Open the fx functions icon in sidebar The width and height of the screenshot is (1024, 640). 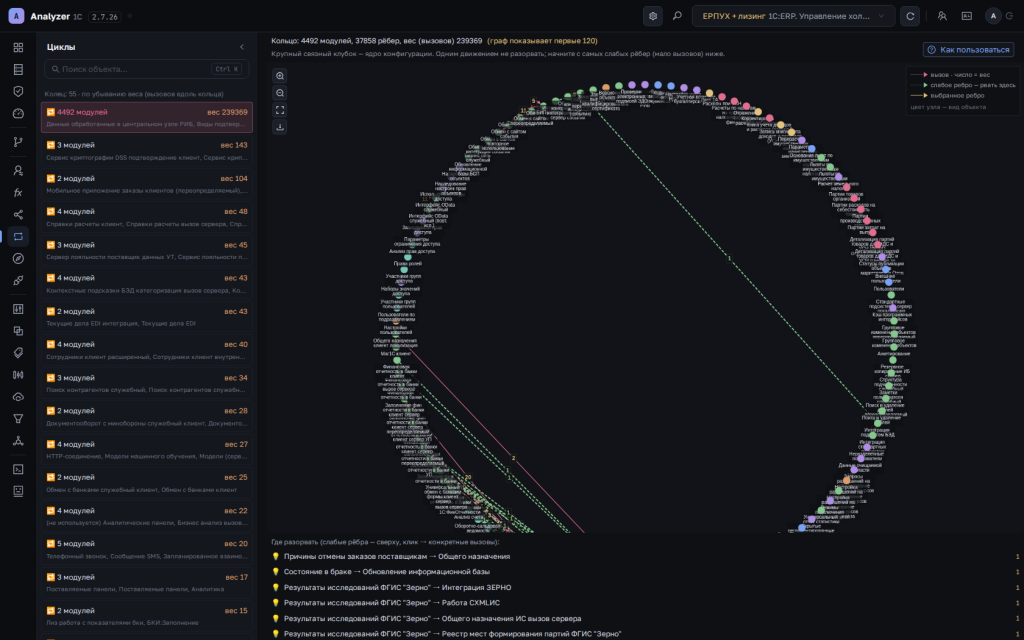(x=18, y=193)
